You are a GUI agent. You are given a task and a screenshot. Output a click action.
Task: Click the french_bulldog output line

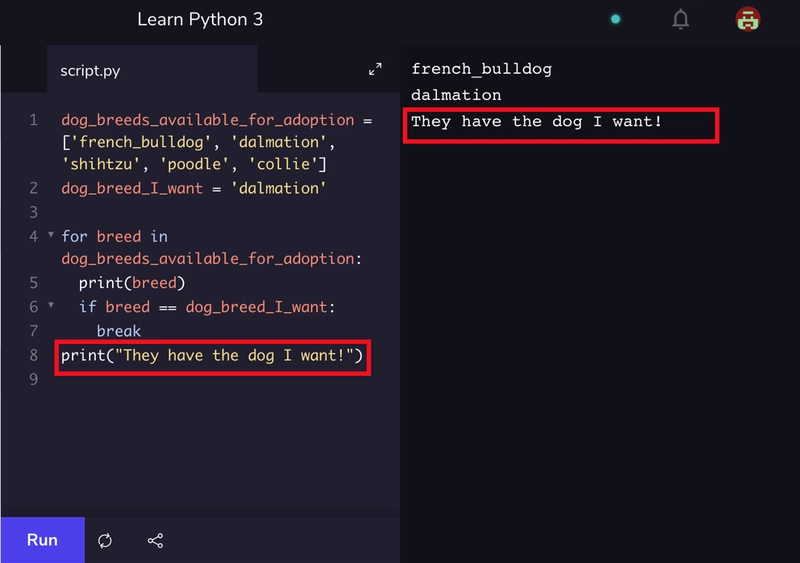[481, 69]
